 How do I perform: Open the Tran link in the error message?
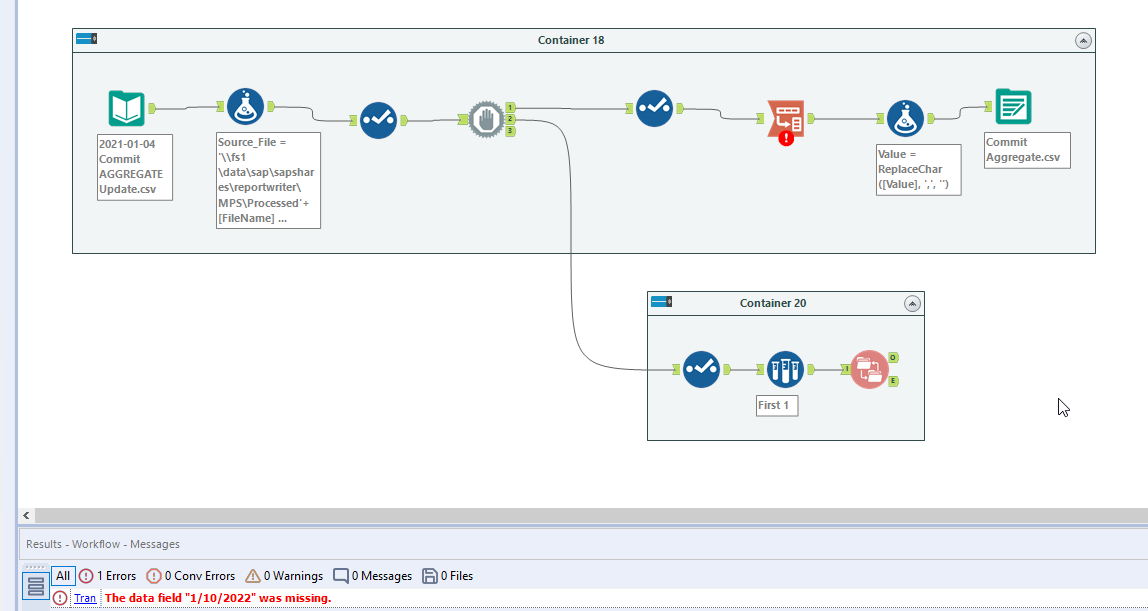point(85,598)
